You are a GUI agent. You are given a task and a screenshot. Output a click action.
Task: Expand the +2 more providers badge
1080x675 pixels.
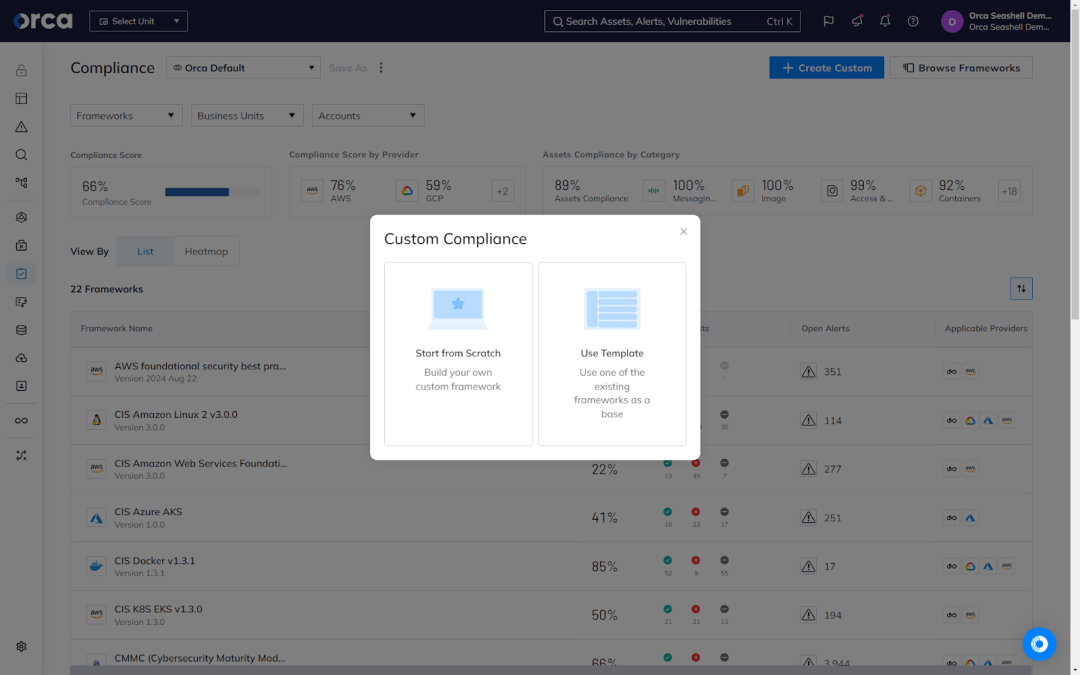point(502,191)
